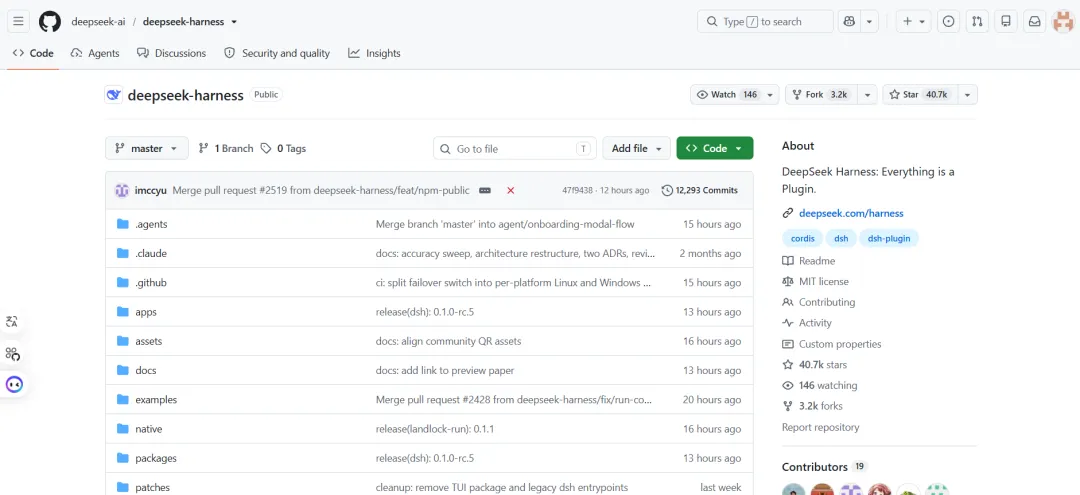Select the cordis topic tag
The height and width of the screenshot is (495, 1080).
click(802, 238)
